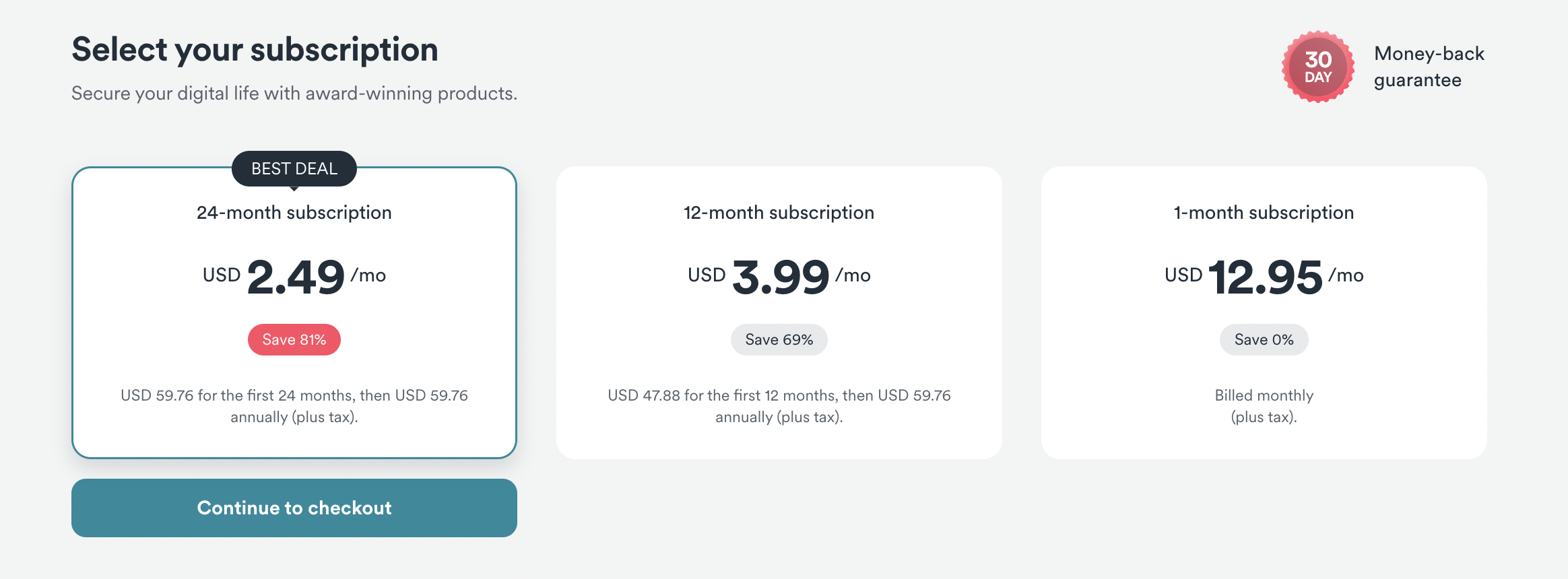1568x579 pixels.
Task: Click Continue to checkout
Action: pyautogui.click(x=294, y=508)
